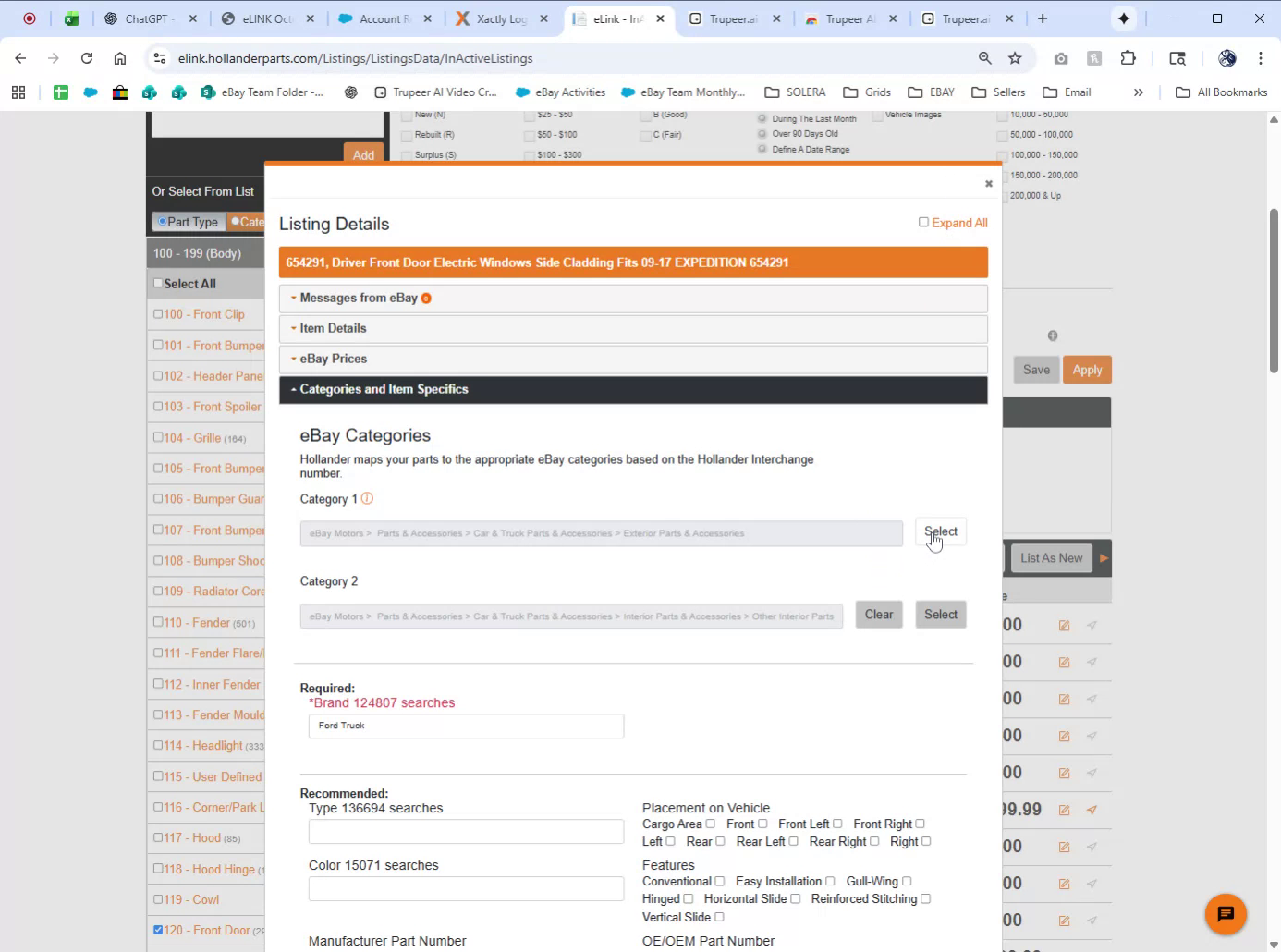Open the screenshot camera extension icon

click(x=1061, y=58)
